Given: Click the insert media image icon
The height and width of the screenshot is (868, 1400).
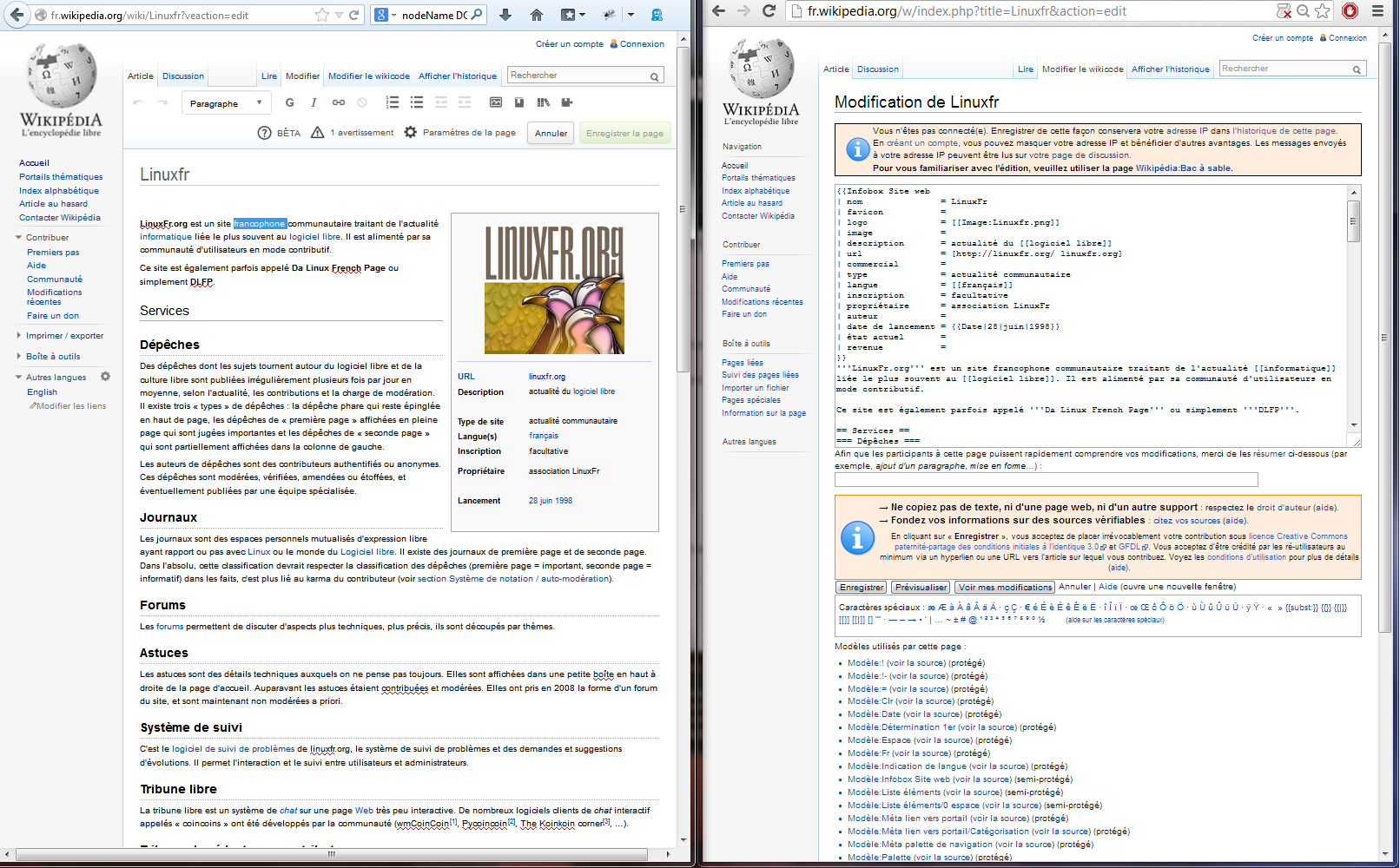Looking at the screenshot, I should pyautogui.click(x=495, y=102).
